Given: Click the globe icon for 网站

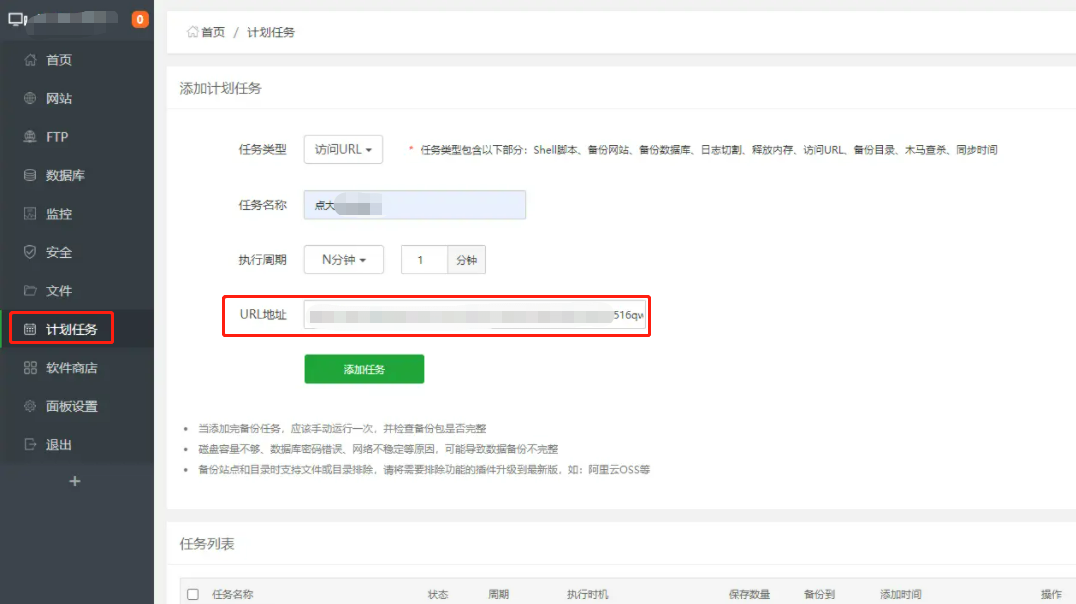Looking at the screenshot, I should [x=30, y=98].
